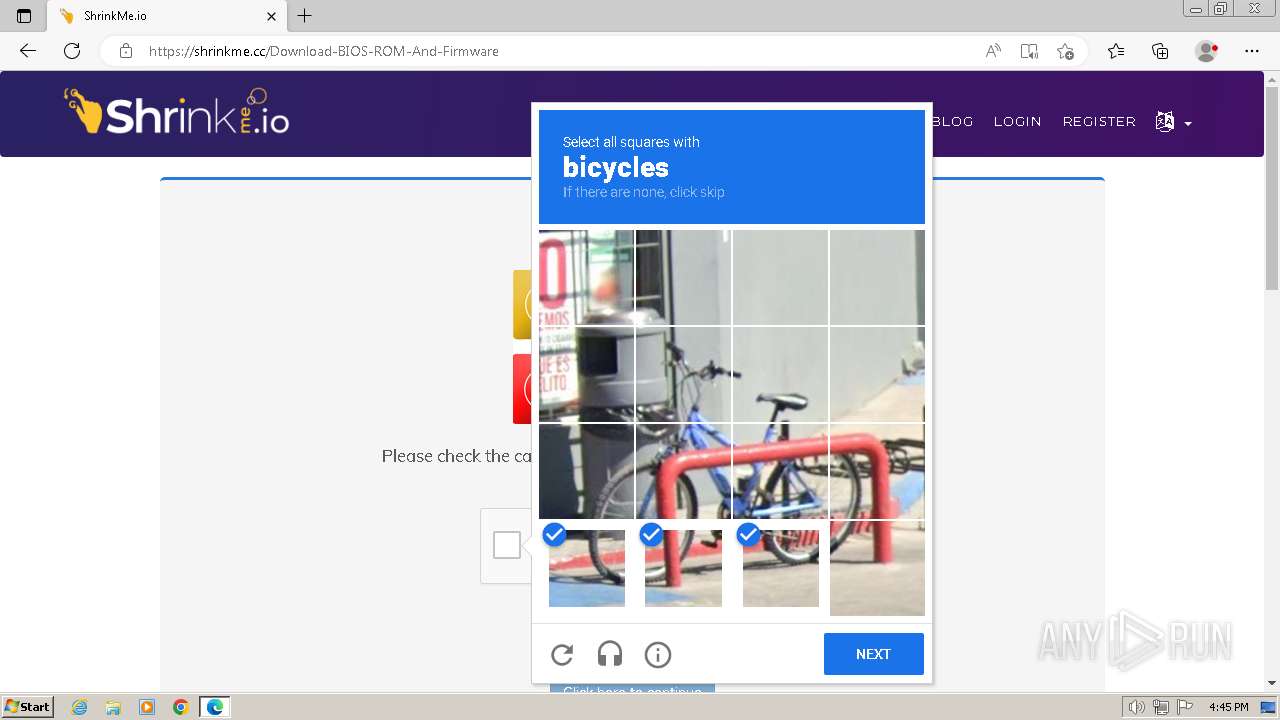Screen dimensions: 1280x720
Task: View site information lock icon
Action: pos(125,51)
